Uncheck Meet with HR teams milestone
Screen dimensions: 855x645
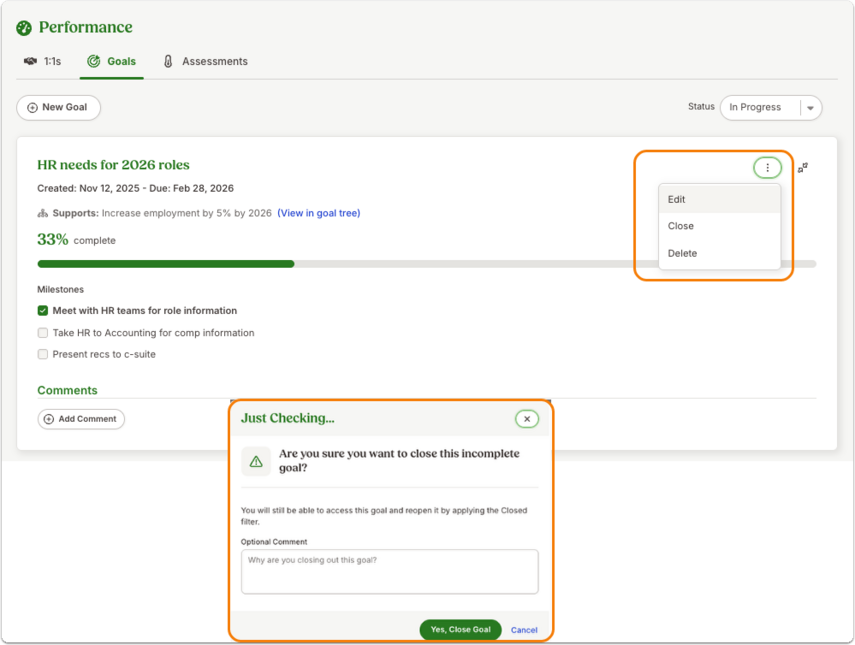point(43,311)
